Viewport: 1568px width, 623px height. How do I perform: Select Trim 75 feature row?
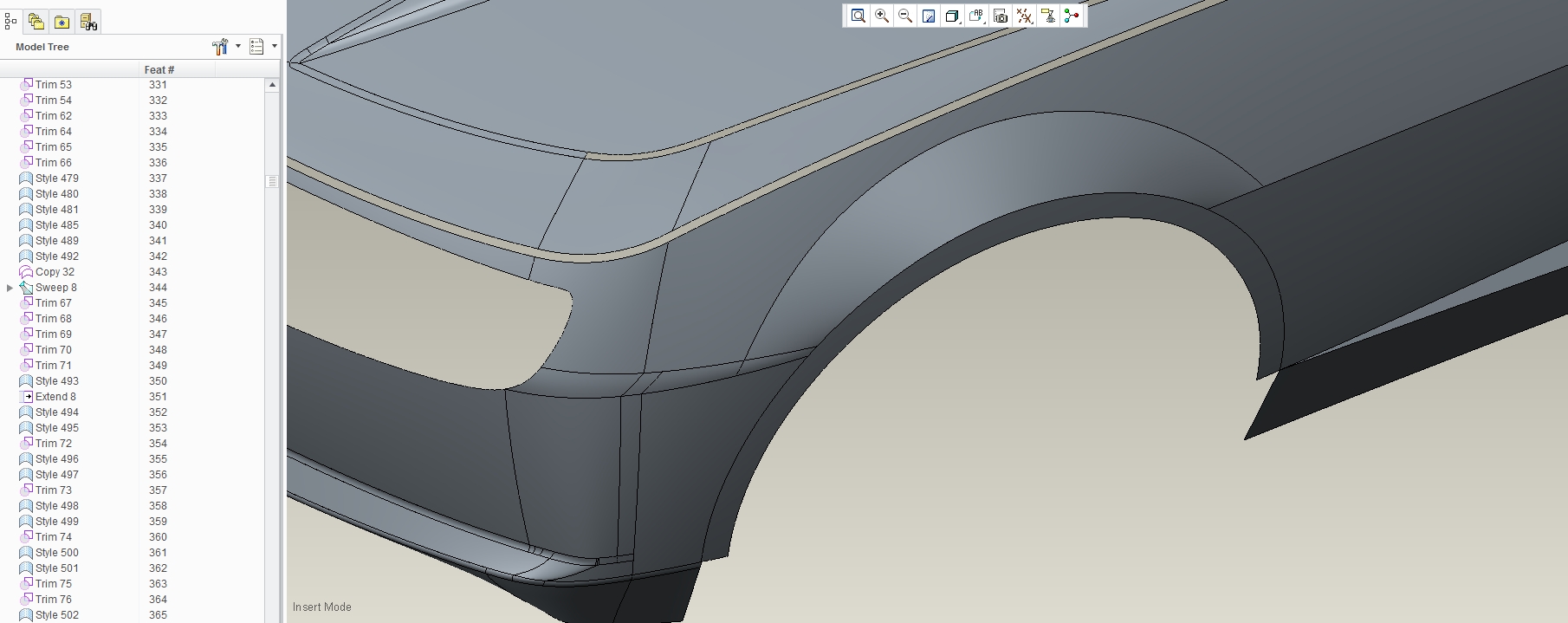point(54,584)
